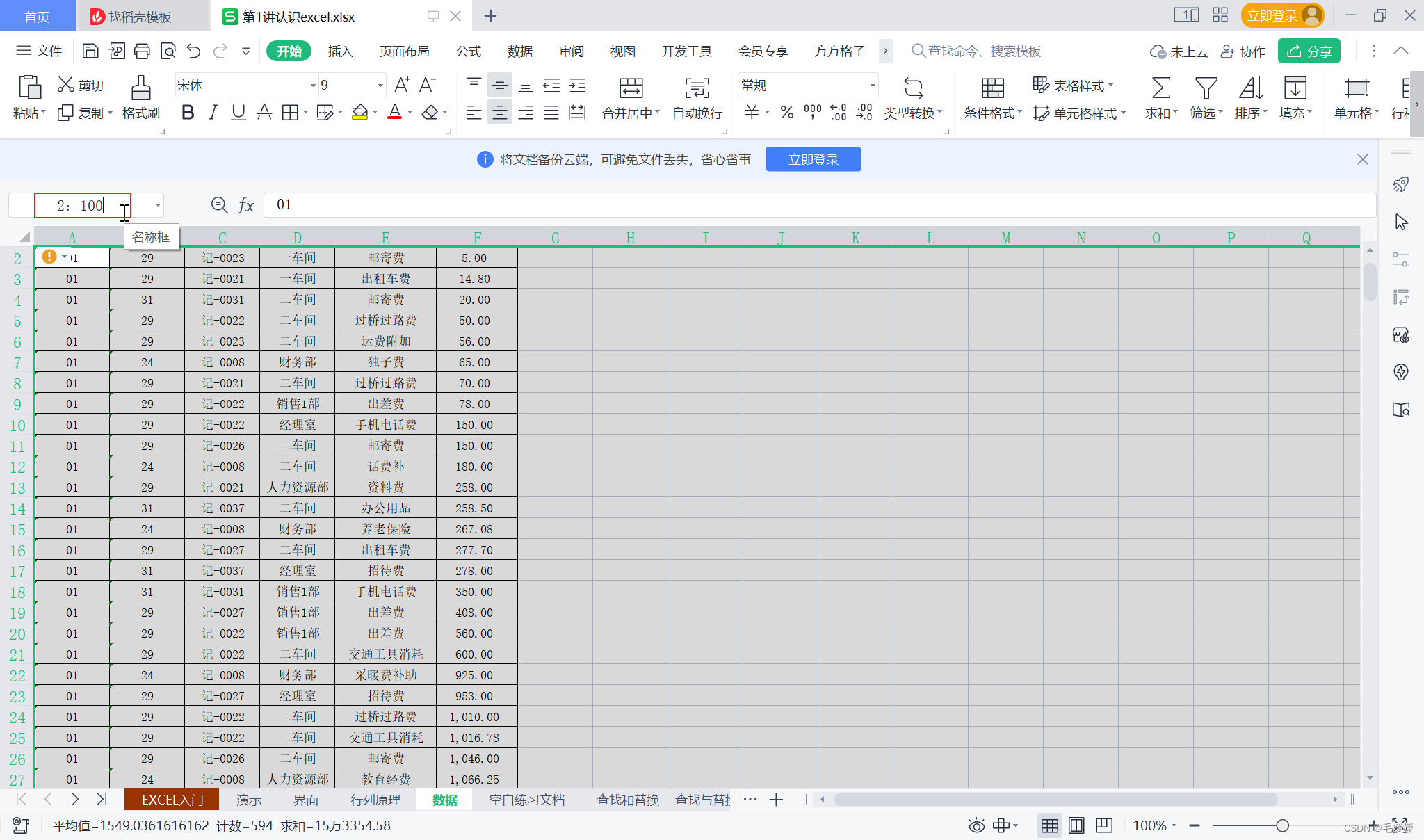Viewport: 1424px width, 840px height.
Task: Click the green 分享 share button
Action: [1309, 51]
